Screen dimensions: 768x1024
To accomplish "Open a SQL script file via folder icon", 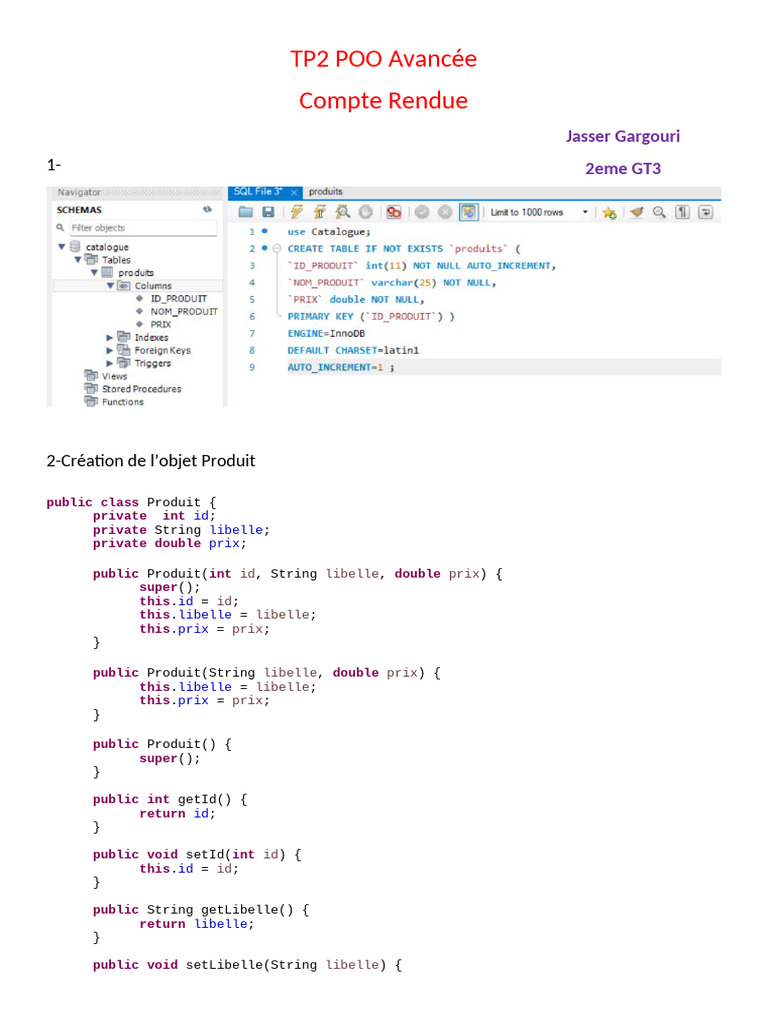I will click(x=246, y=212).
